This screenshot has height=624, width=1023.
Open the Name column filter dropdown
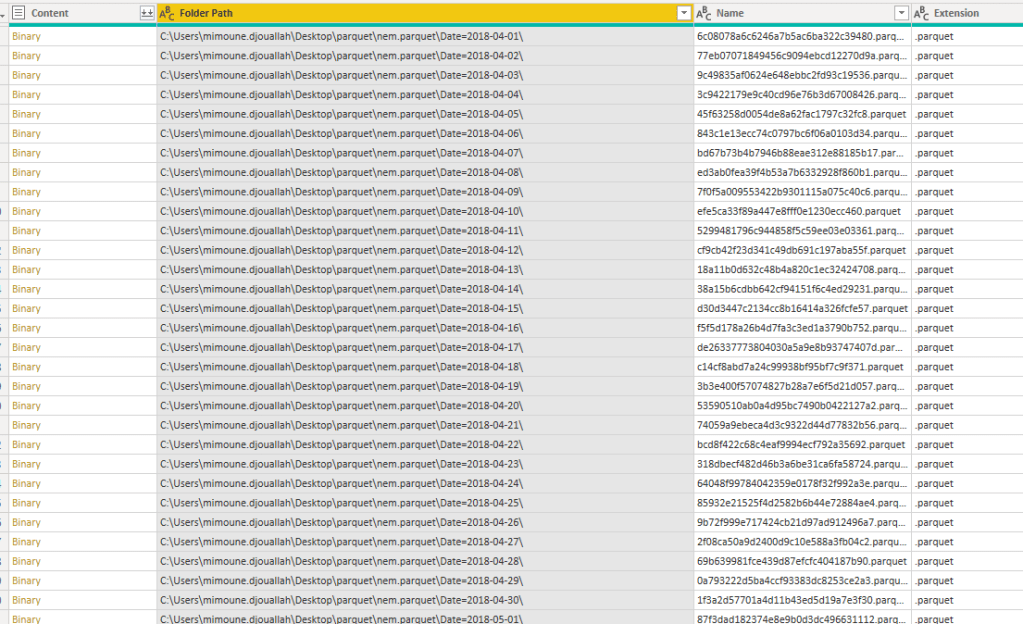coord(902,13)
